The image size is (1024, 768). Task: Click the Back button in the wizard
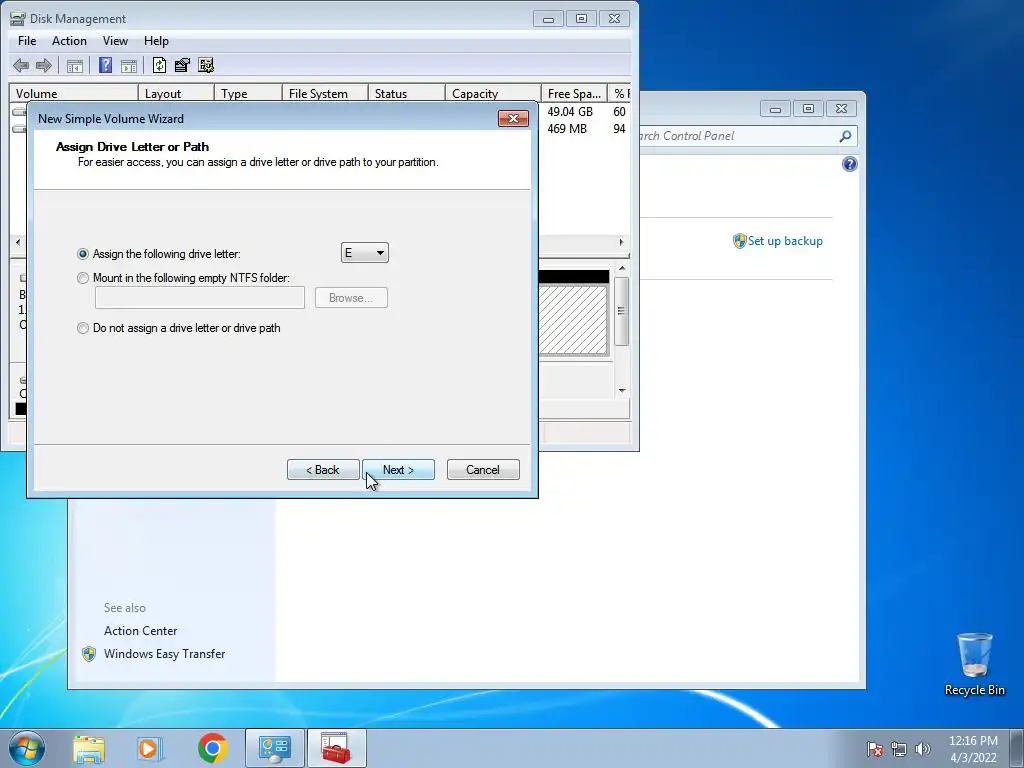tap(323, 470)
